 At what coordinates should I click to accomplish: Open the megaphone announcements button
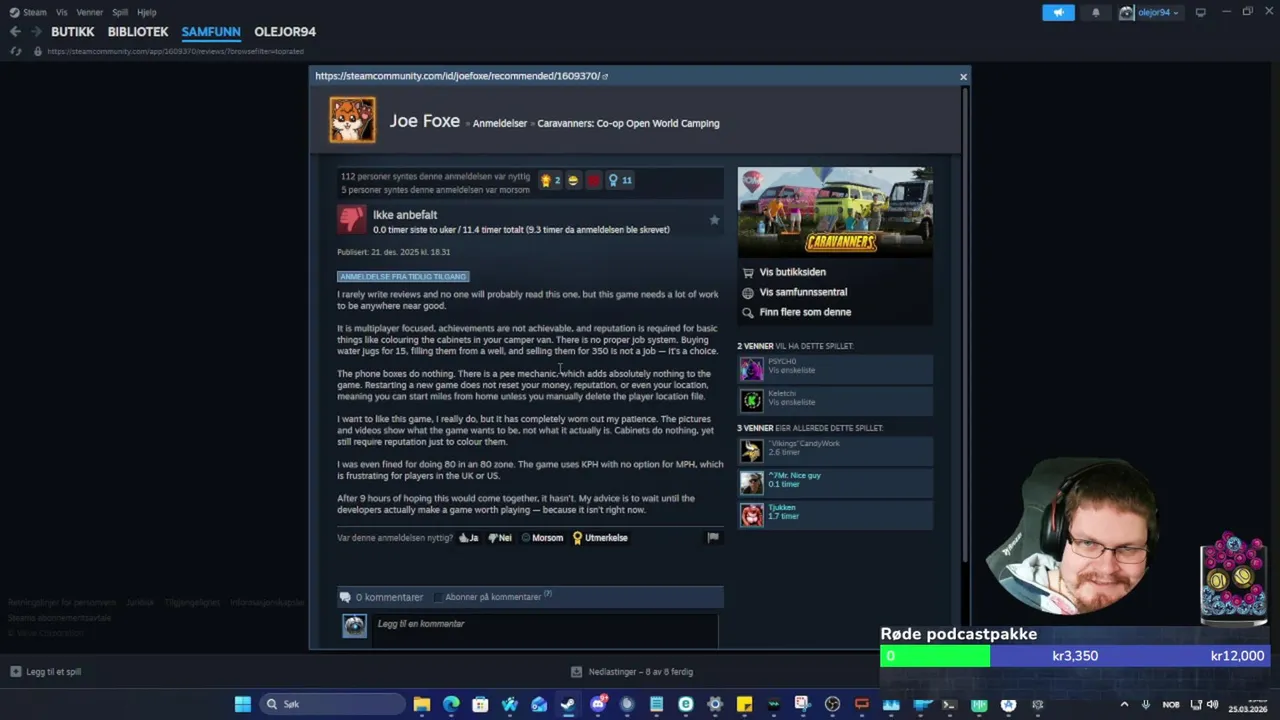click(x=1058, y=12)
